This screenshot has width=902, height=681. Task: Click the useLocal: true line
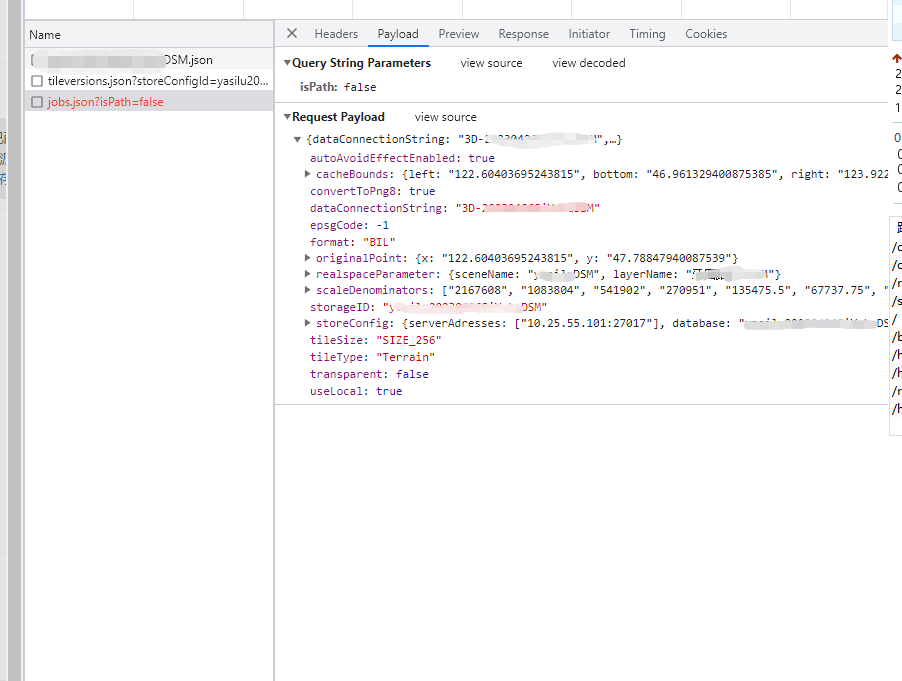(356, 391)
